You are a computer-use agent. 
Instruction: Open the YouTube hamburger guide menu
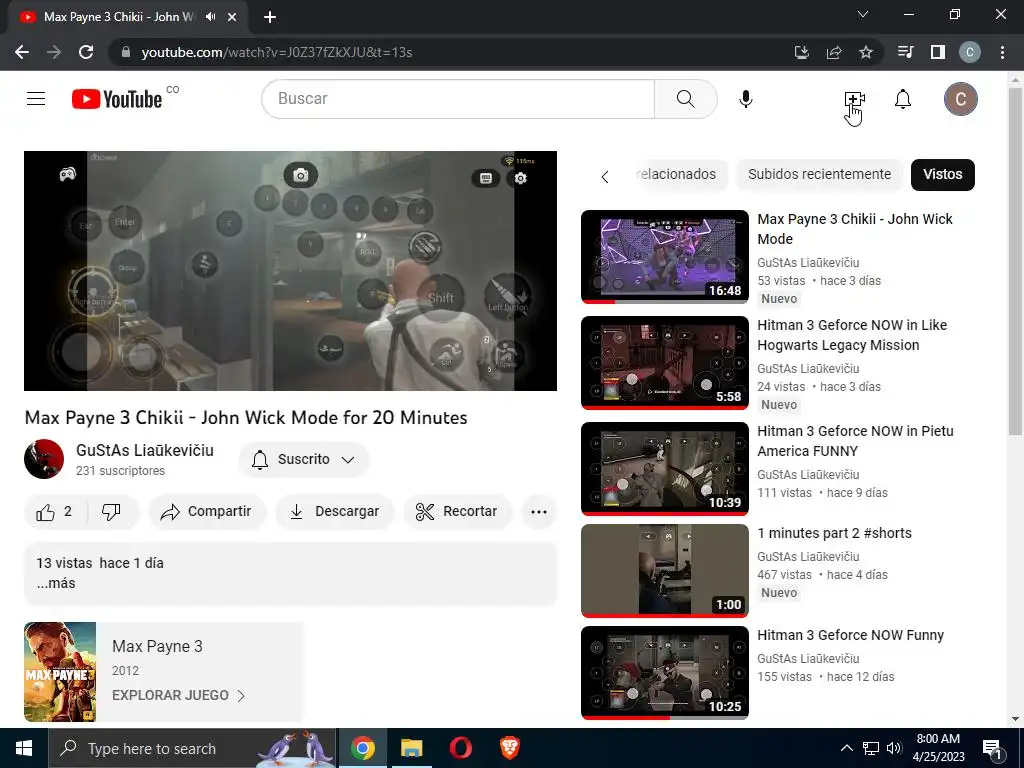(x=36, y=99)
